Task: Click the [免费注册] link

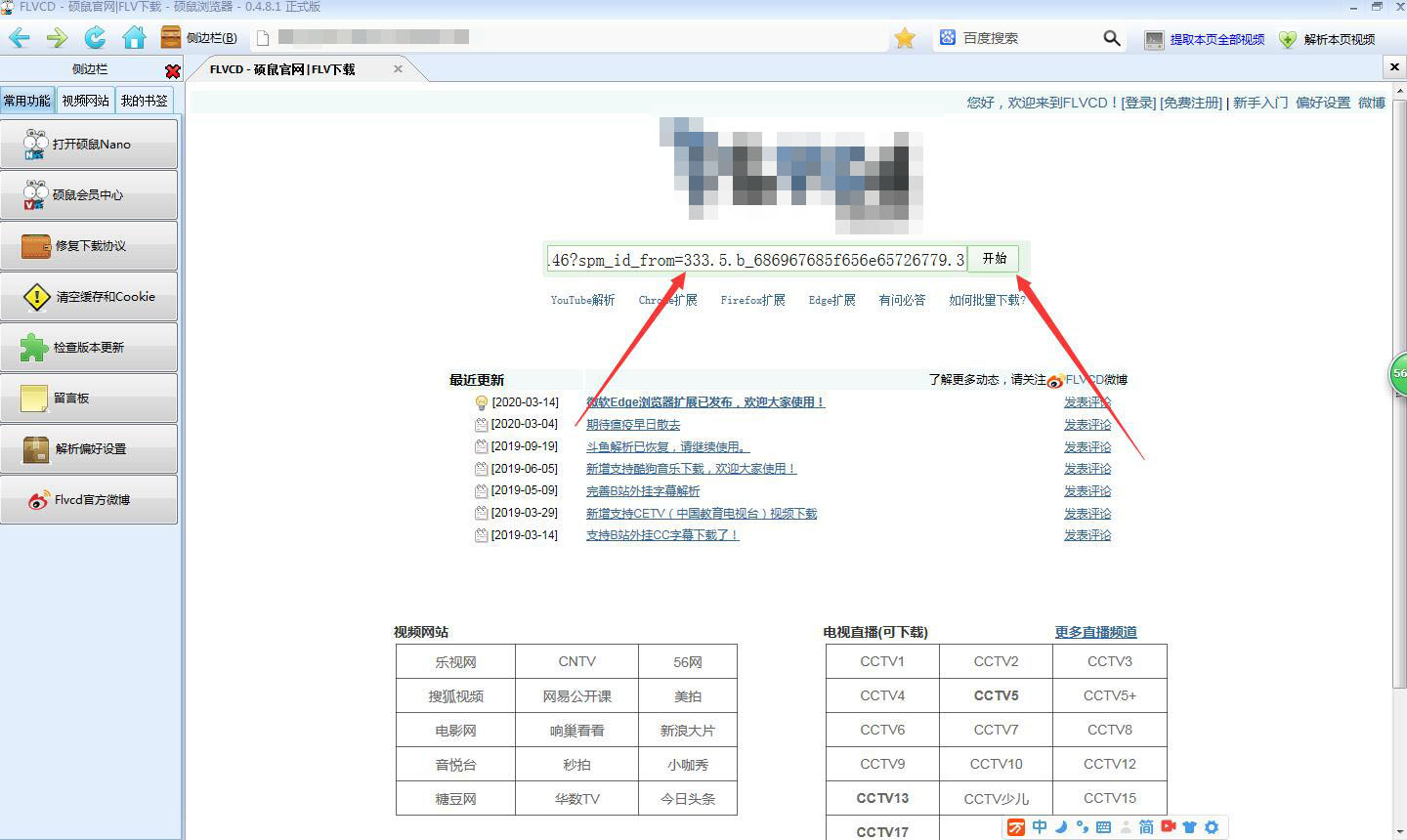Action: 1191,103
